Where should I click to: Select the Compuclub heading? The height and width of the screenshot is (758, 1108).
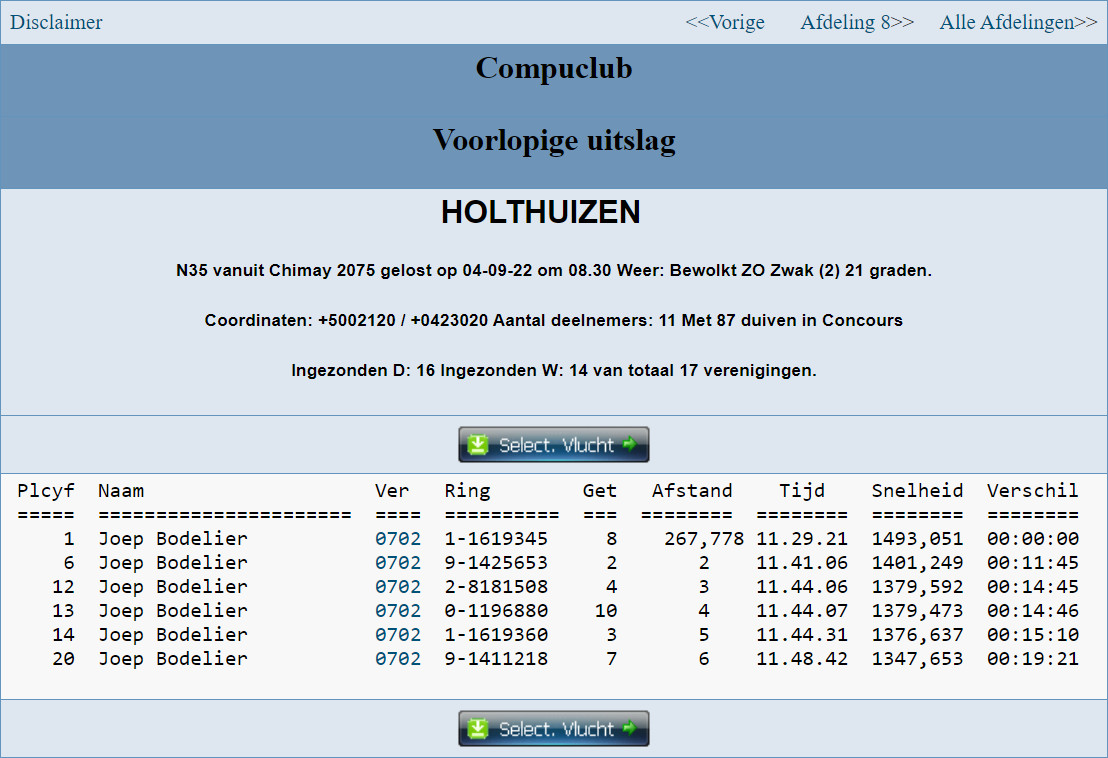[554, 69]
